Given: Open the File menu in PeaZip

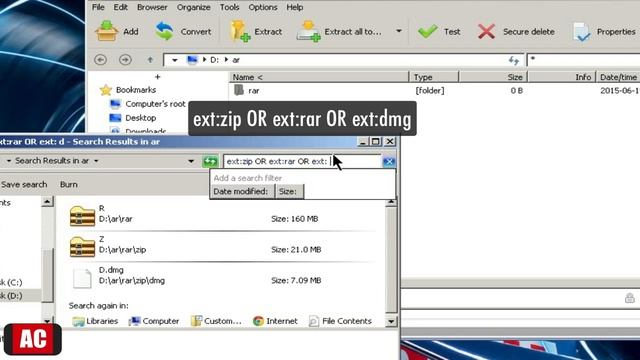Looking at the screenshot, I should [98, 7].
